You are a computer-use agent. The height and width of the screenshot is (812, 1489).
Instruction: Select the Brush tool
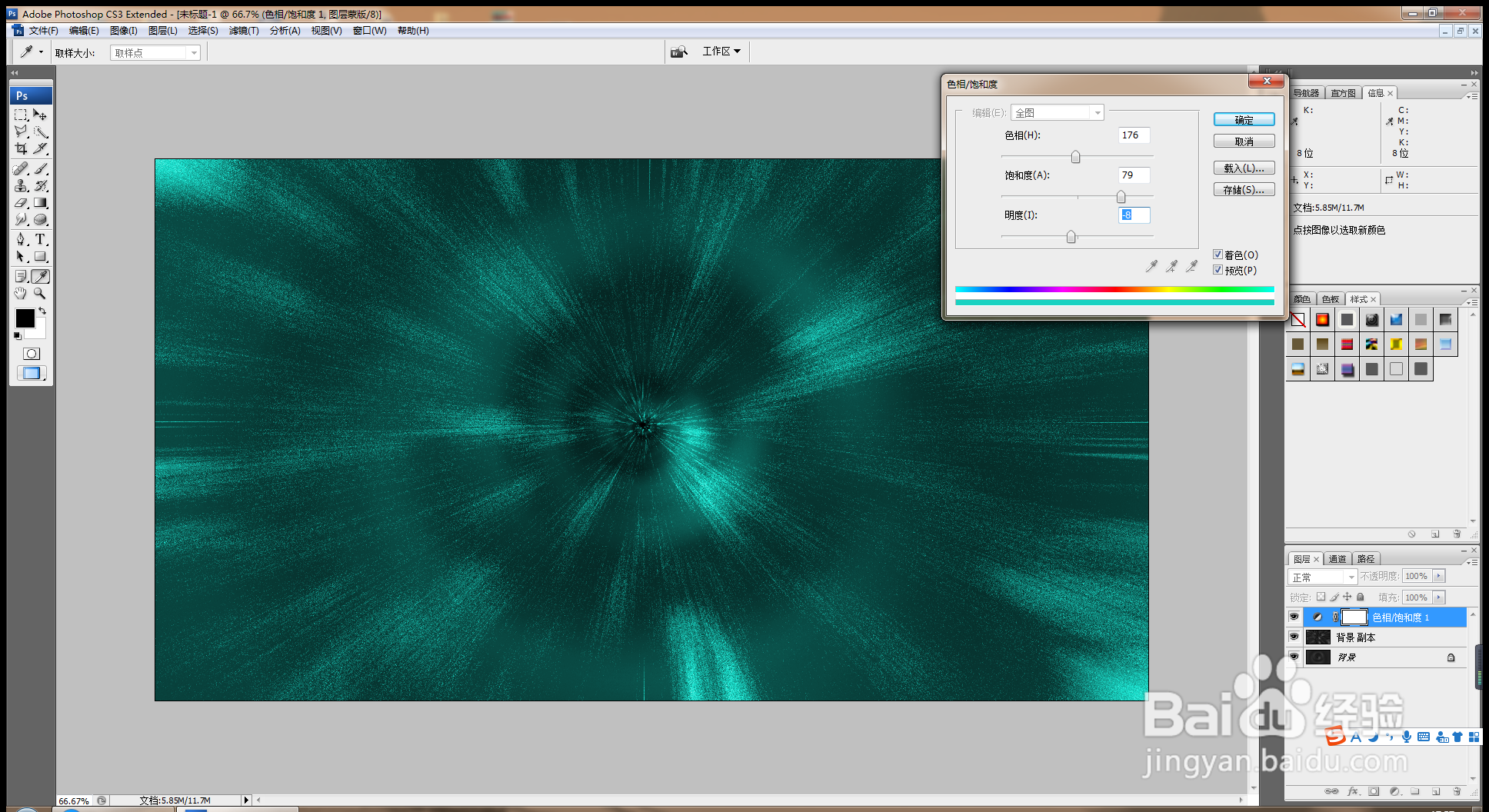pyautogui.click(x=41, y=168)
